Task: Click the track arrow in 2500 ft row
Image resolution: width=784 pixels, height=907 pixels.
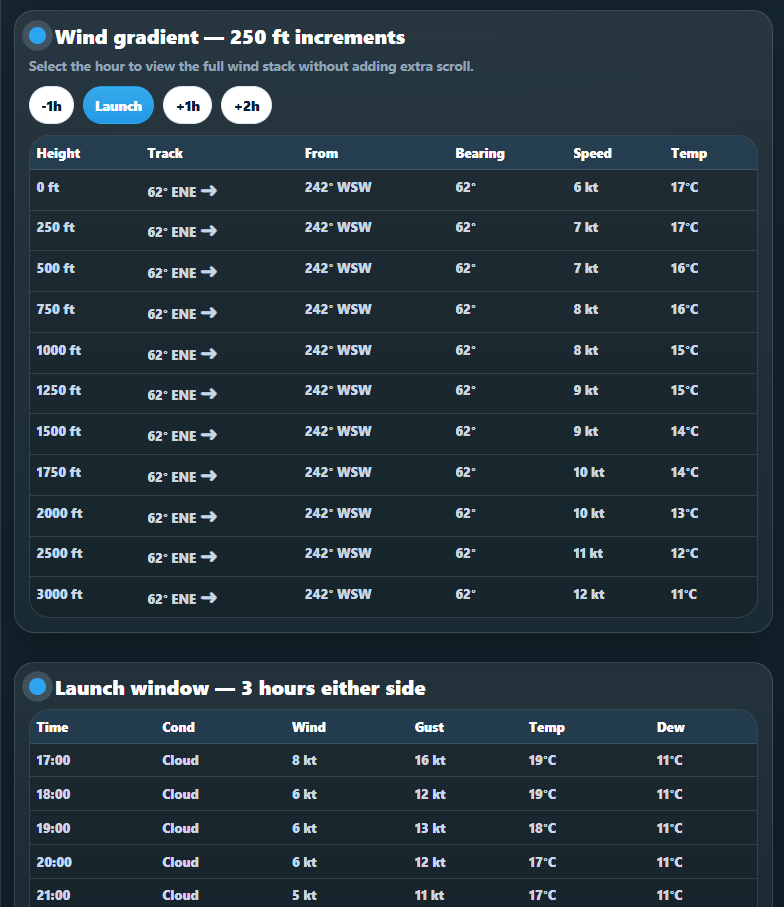Action: (209, 556)
